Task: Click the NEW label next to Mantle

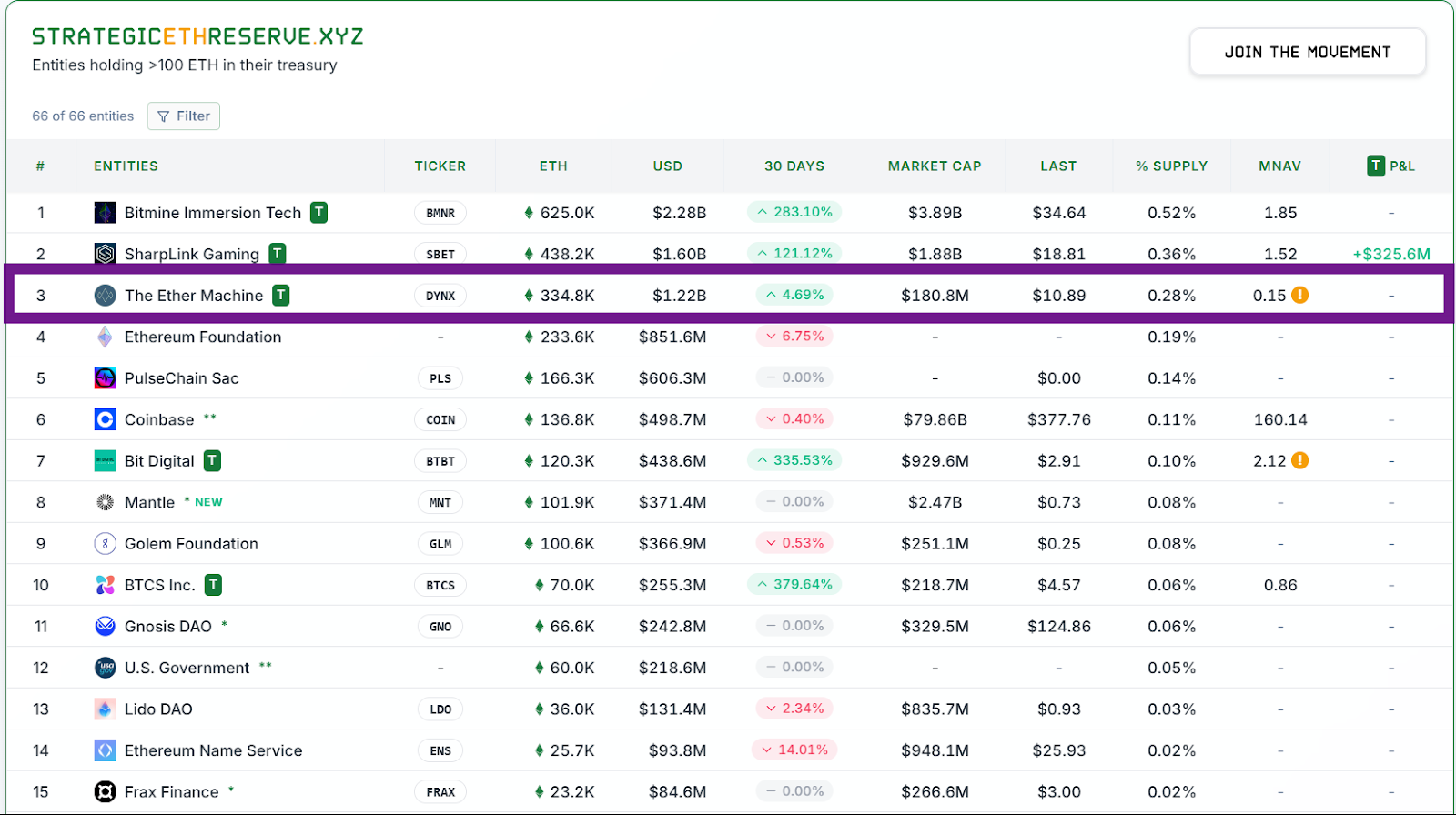Action: 208,502
